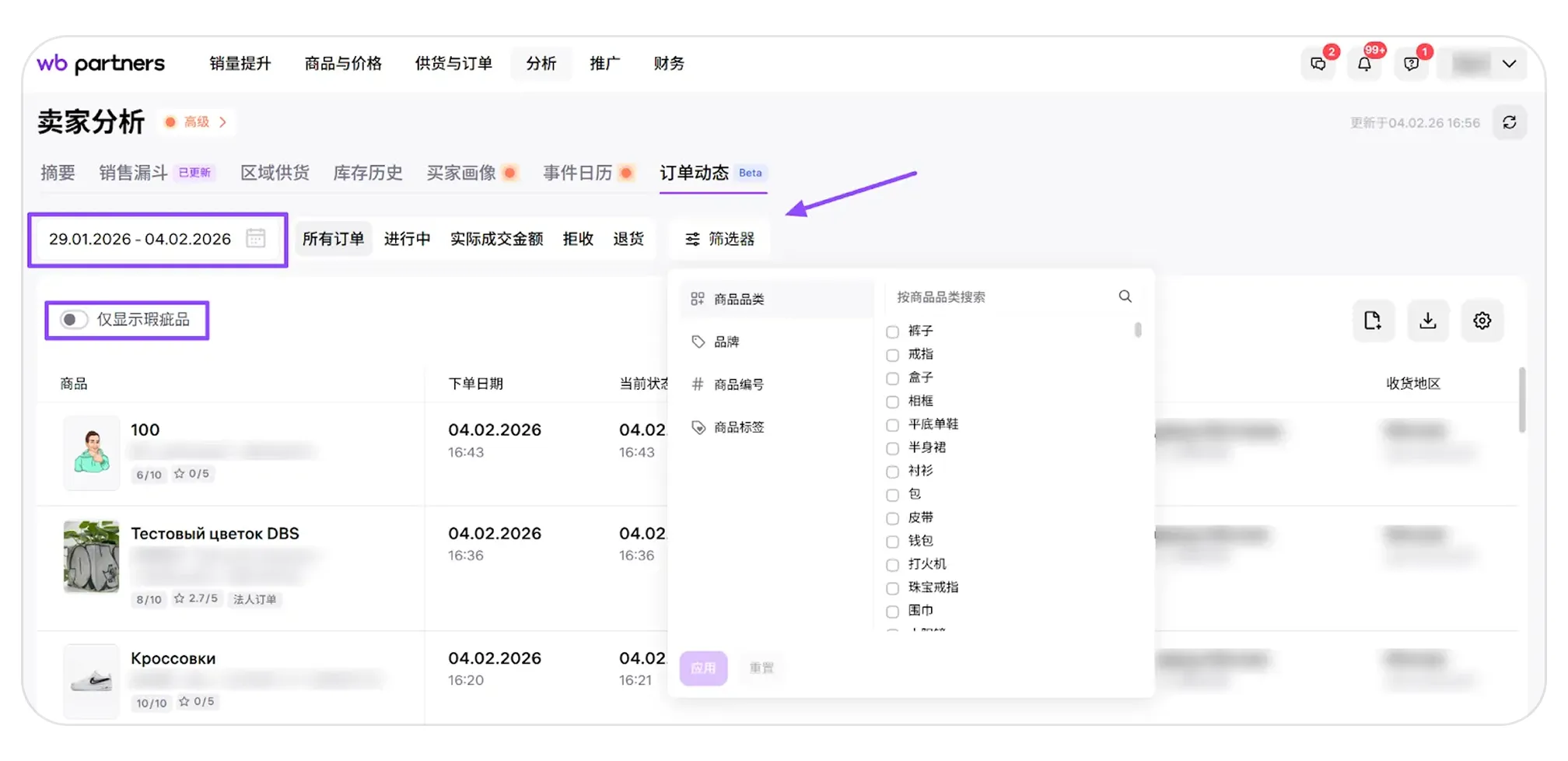Click the download report icon
The width and height of the screenshot is (1568, 761).
point(1427,321)
